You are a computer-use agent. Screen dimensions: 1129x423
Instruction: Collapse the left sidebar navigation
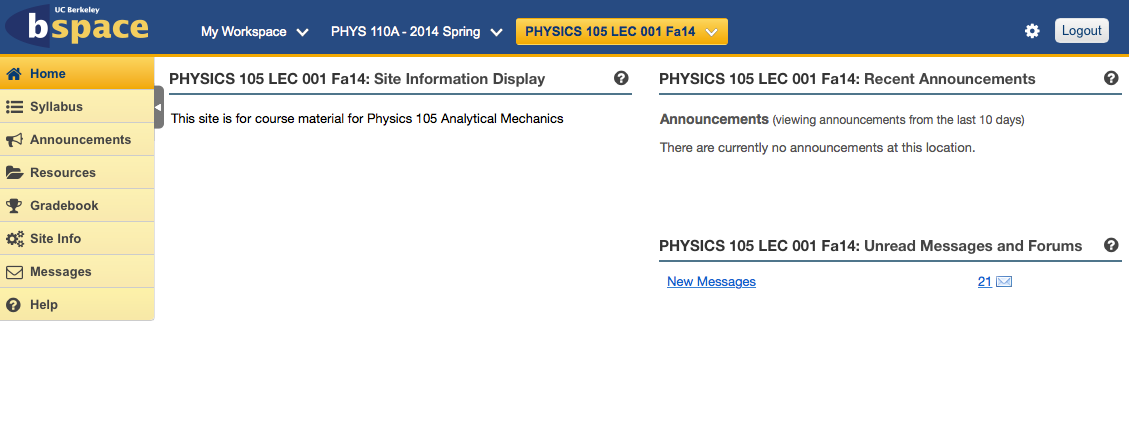(158, 107)
